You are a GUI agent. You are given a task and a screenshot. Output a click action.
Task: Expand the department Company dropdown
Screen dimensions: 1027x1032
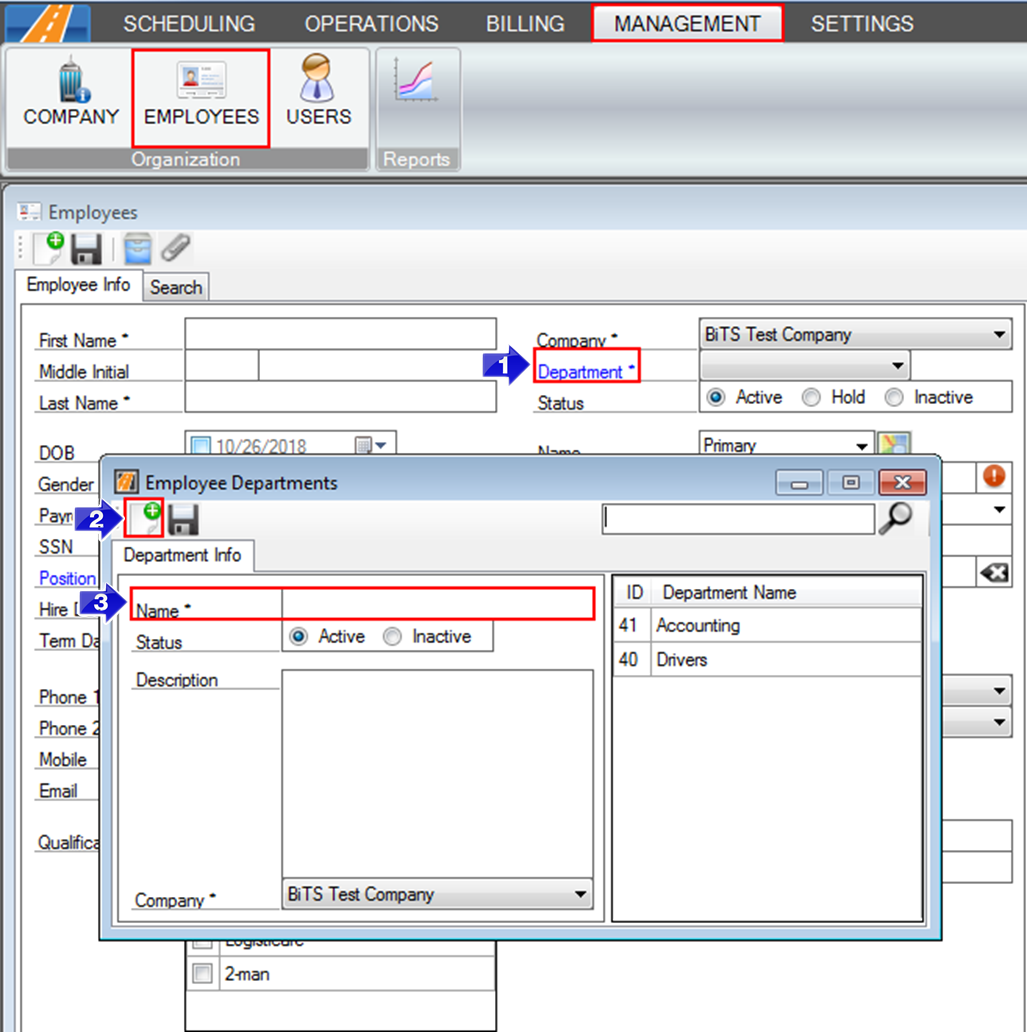[580, 894]
